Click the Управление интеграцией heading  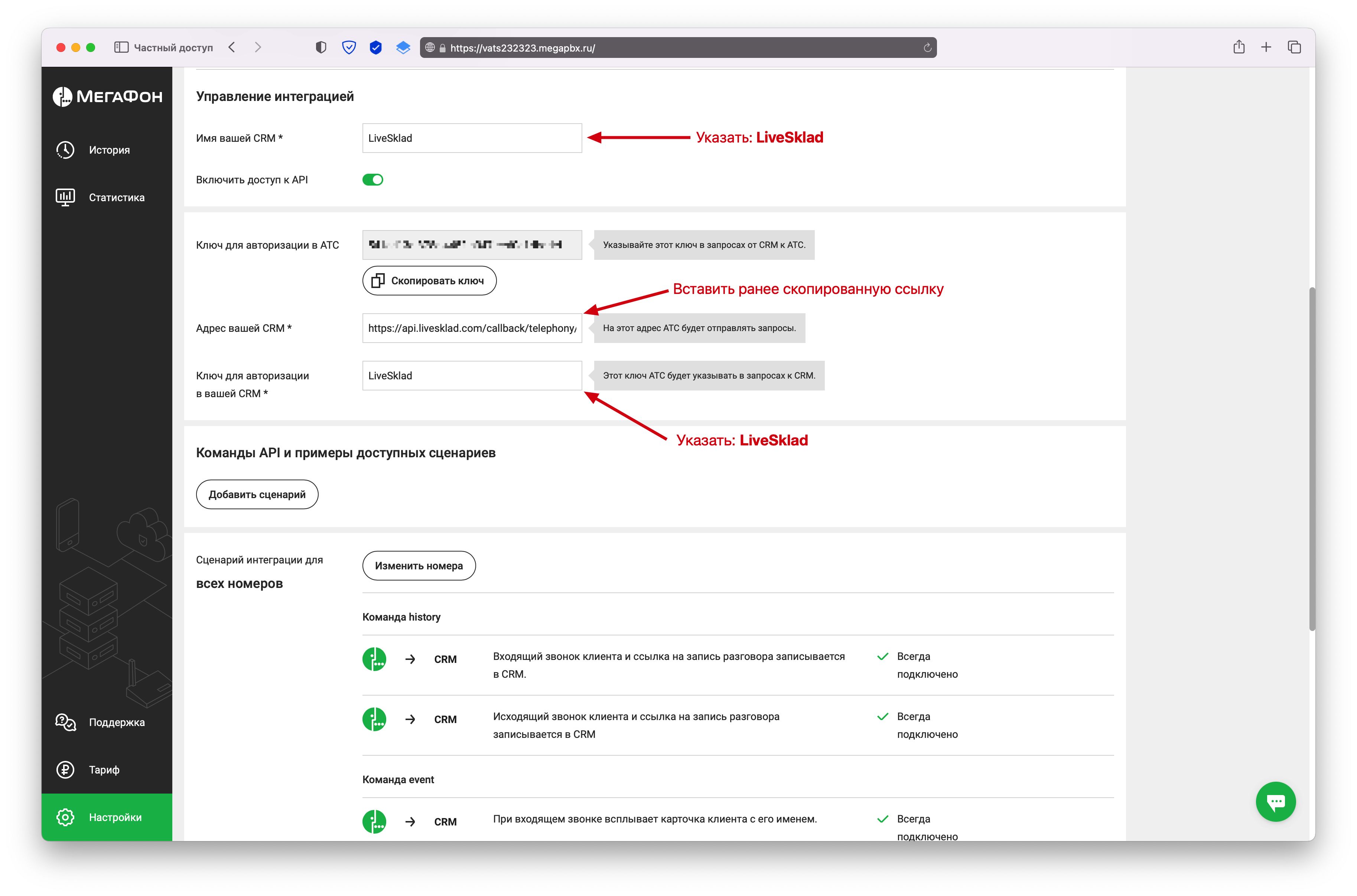point(275,97)
